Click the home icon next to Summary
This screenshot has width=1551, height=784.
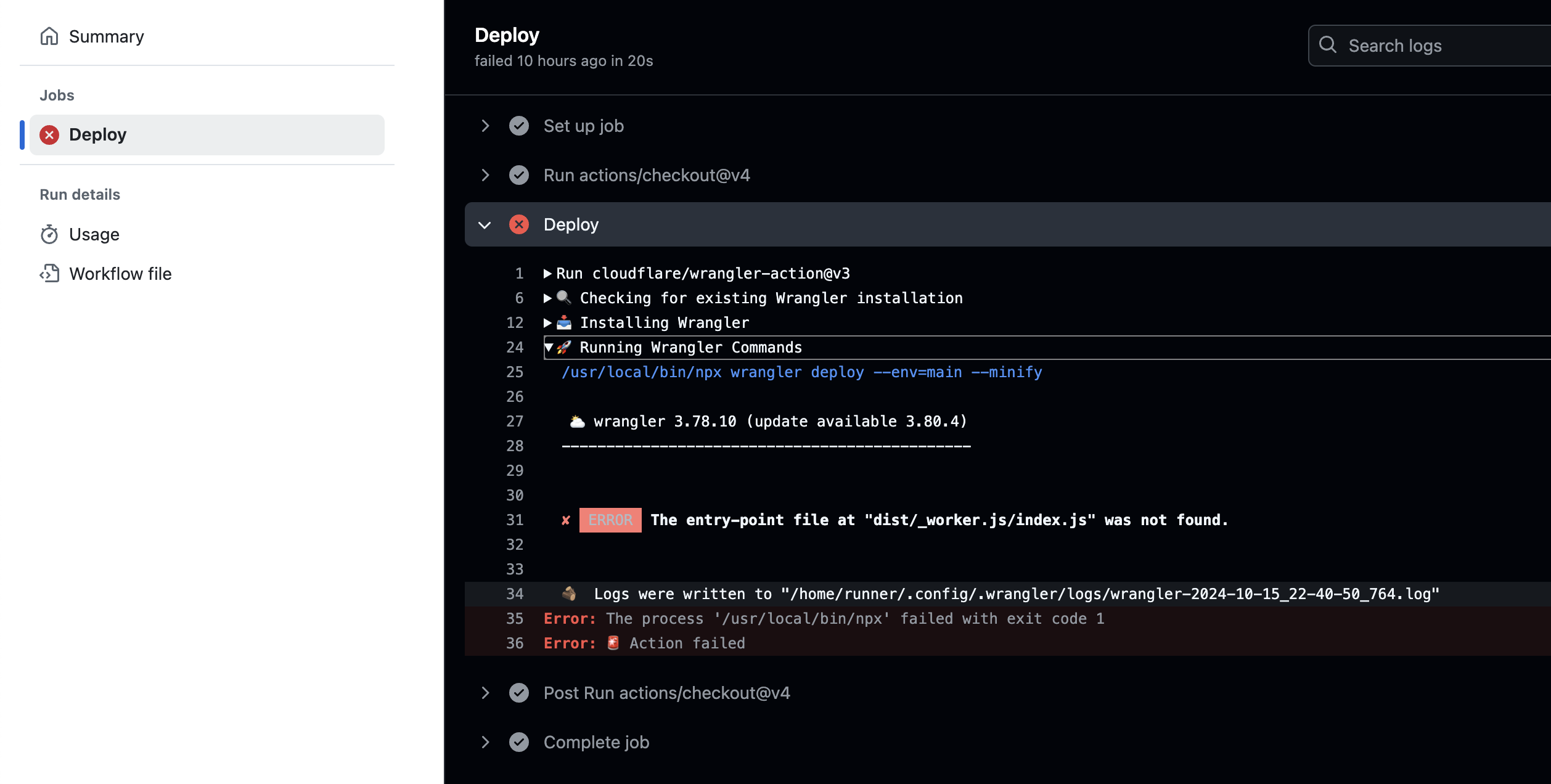pyautogui.click(x=50, y=36)
